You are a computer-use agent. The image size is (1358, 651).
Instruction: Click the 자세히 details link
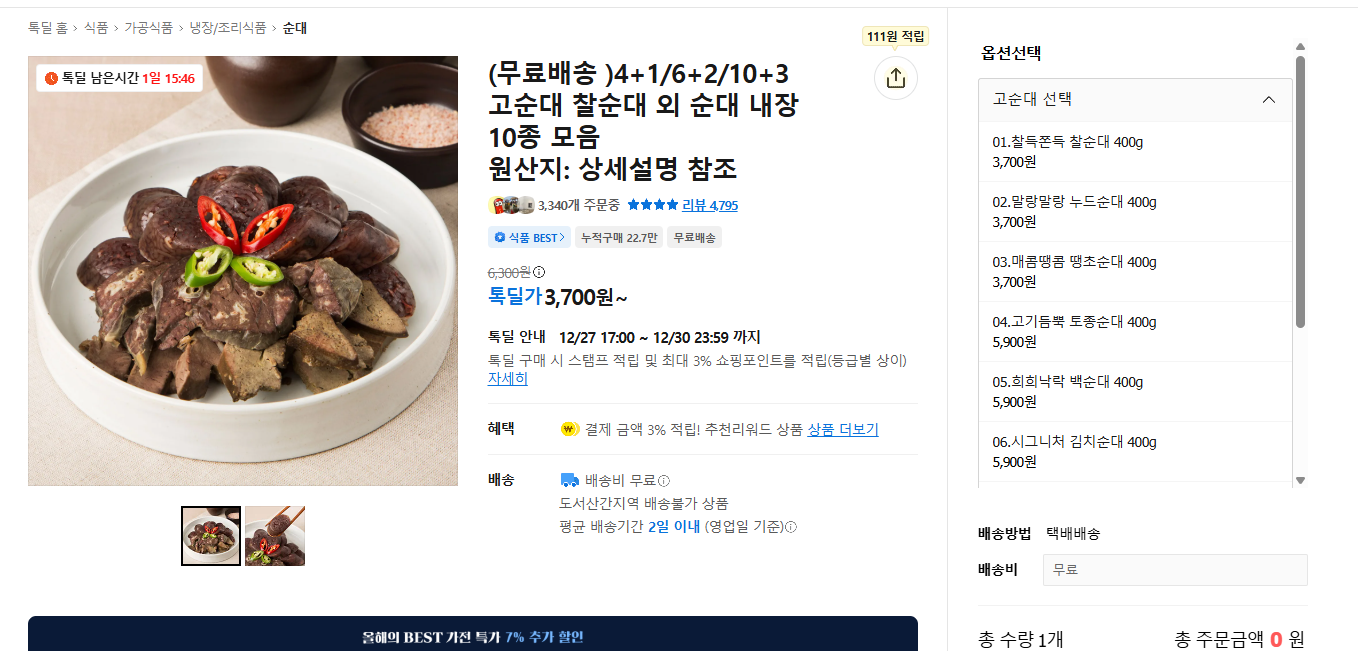click(x=508, y=379)
